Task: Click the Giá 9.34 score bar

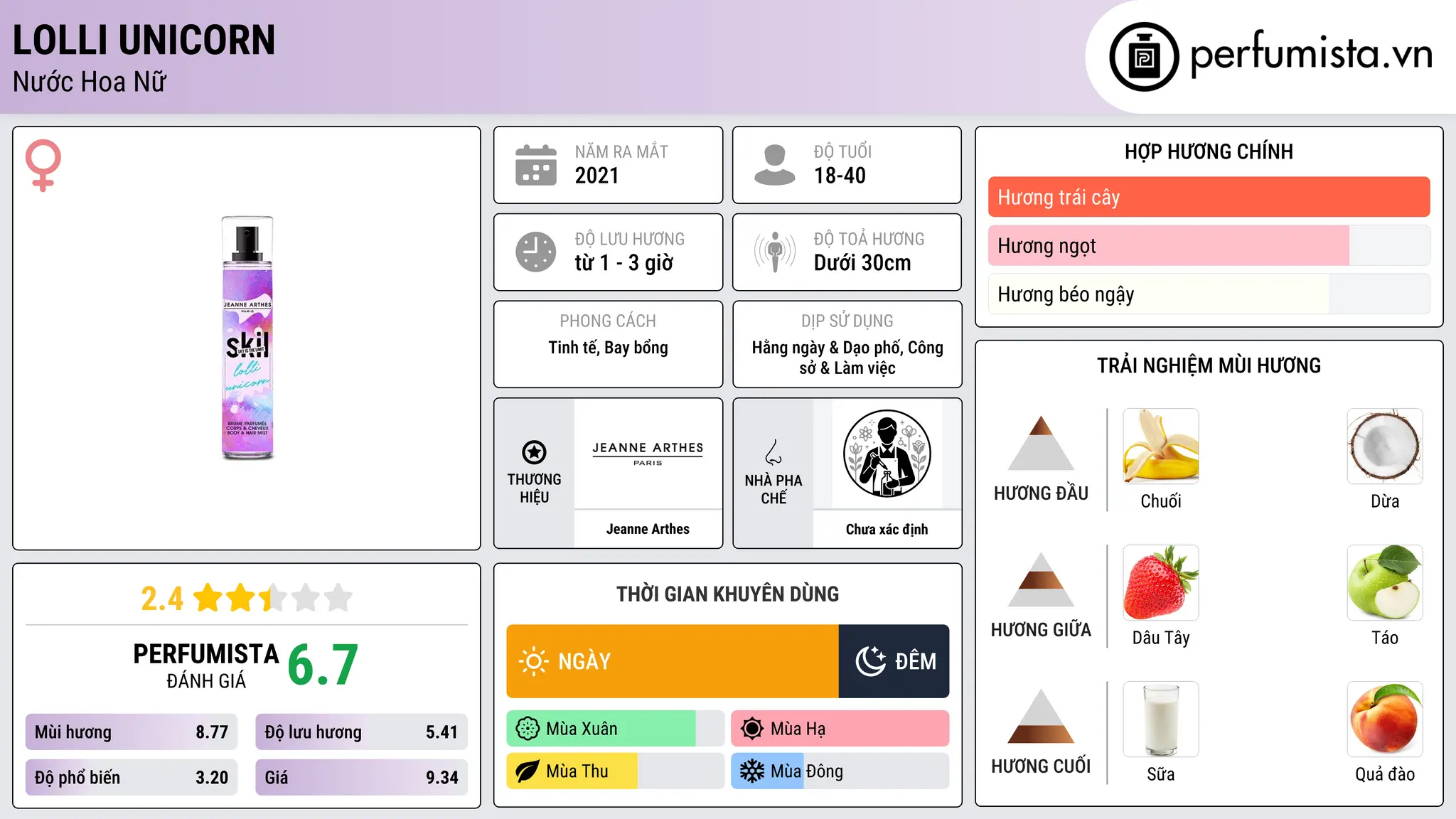Action: (361, 777)
